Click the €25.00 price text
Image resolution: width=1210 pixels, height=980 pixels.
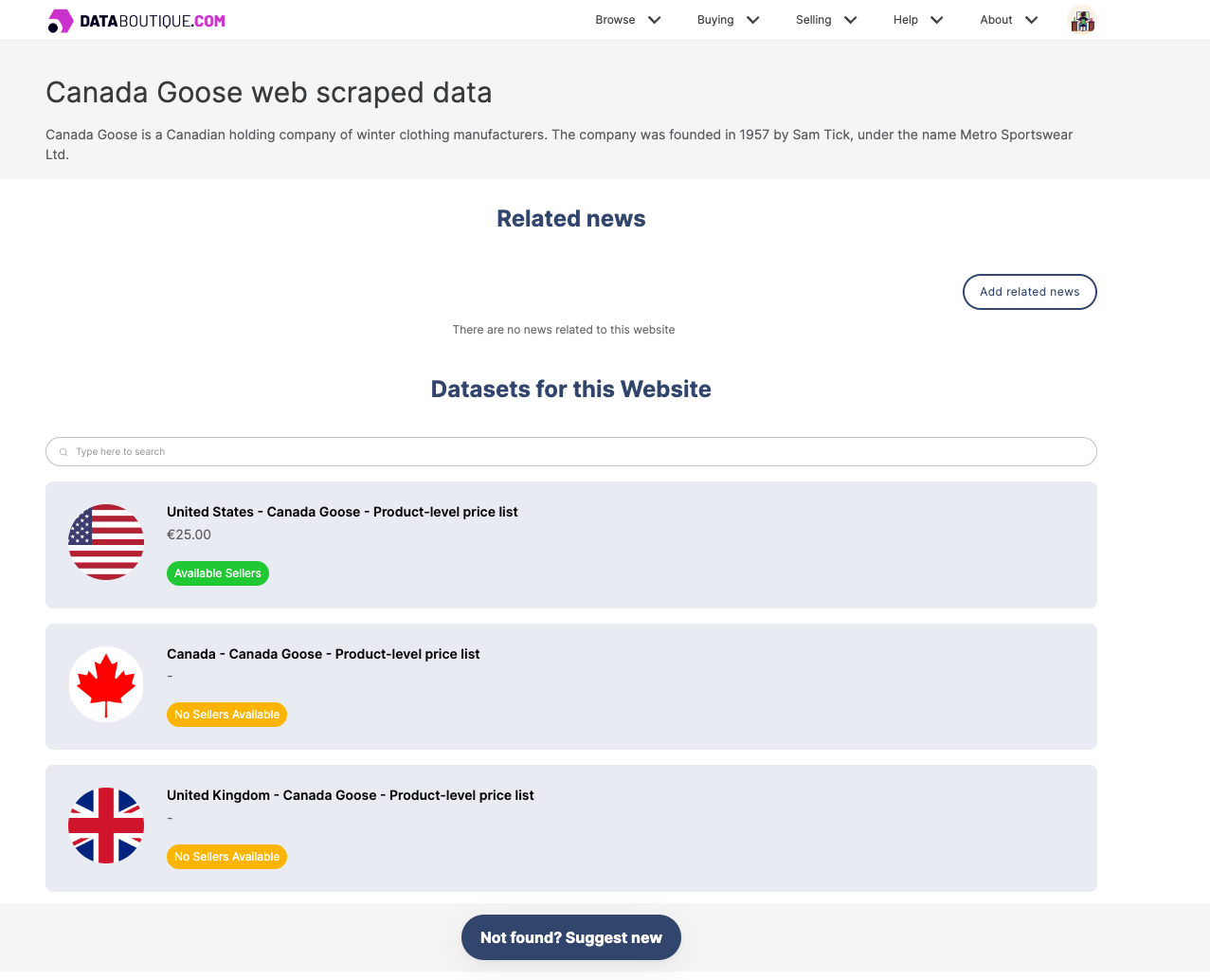point(190,535)
